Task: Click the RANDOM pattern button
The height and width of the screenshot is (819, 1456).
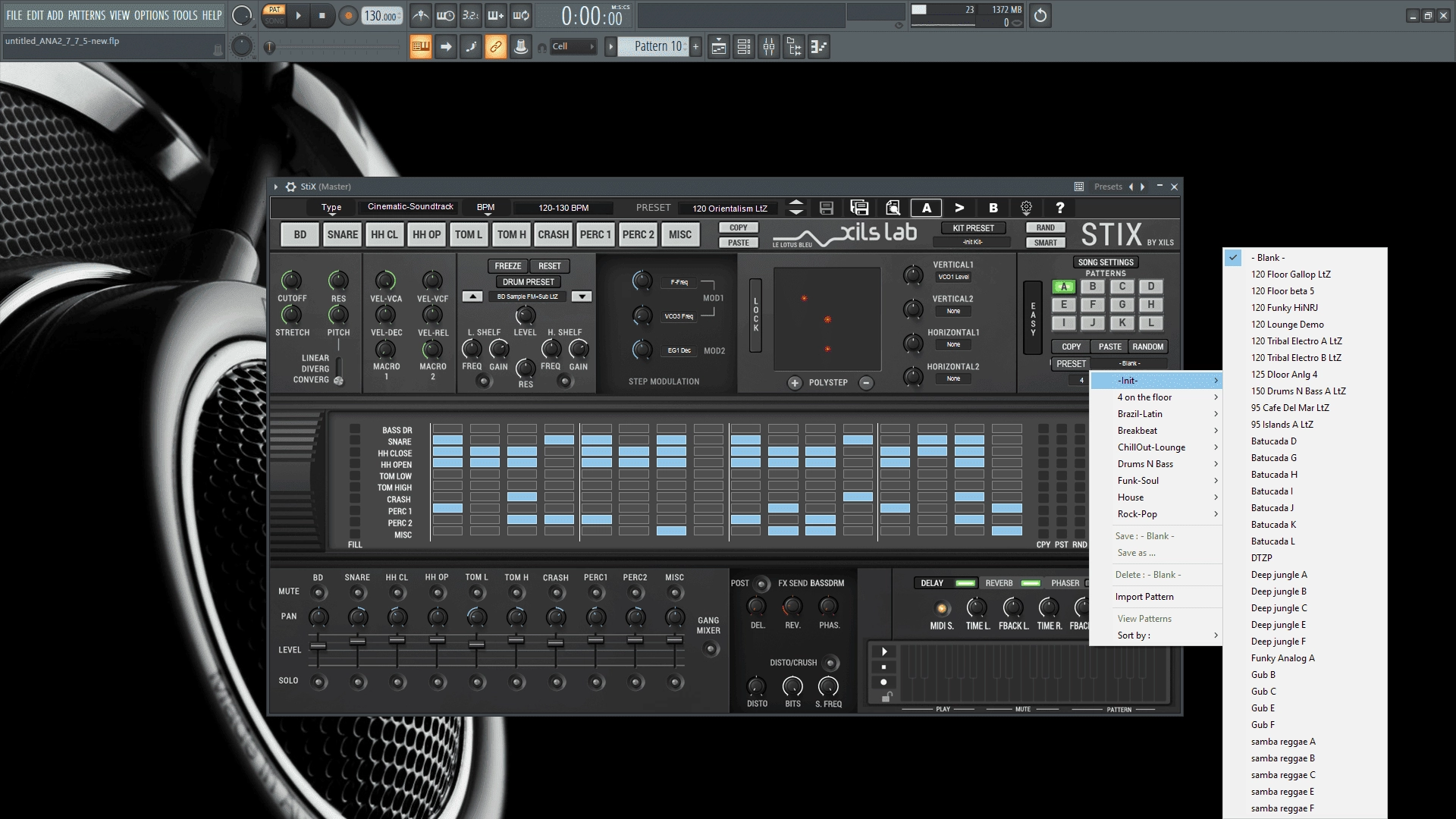Action: [x=1147, y=347]
